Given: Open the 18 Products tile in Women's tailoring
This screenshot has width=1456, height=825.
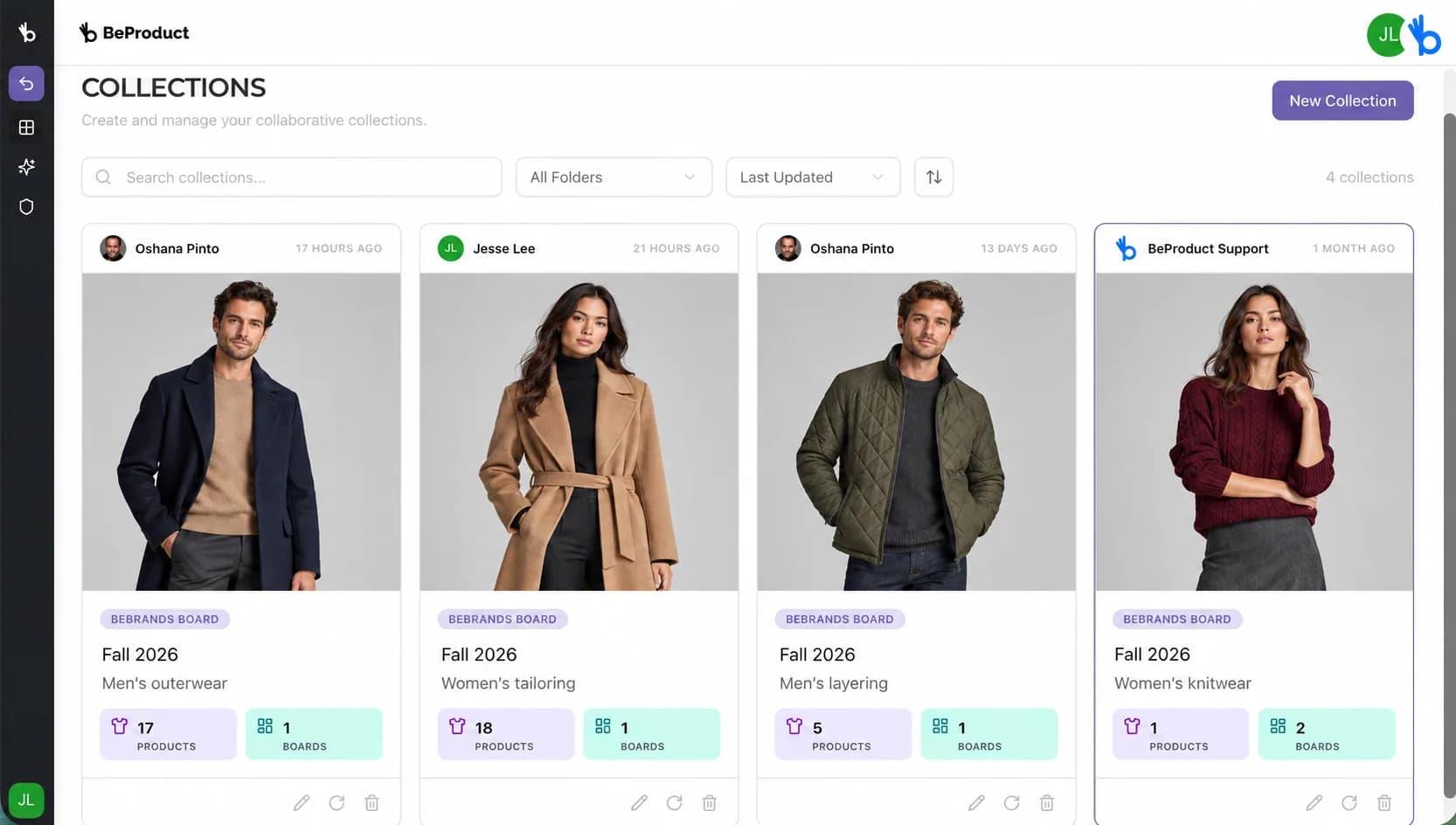Looking at the screenshot, I should [505, 734].
